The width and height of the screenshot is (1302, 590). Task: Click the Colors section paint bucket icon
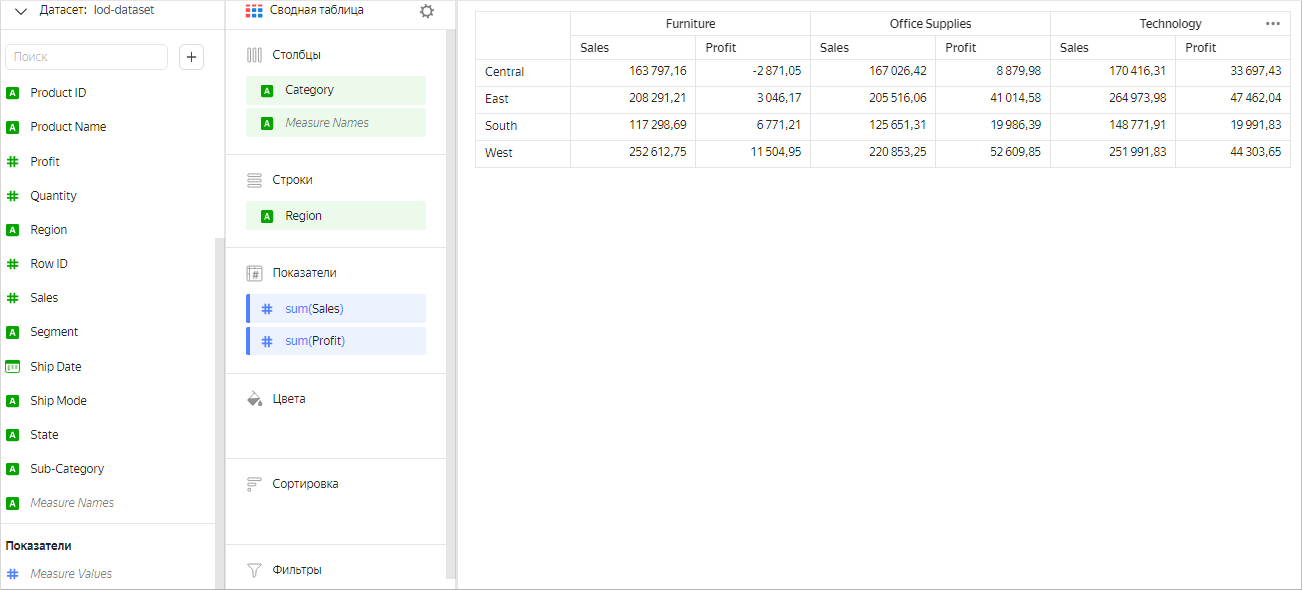click(254, 399)
